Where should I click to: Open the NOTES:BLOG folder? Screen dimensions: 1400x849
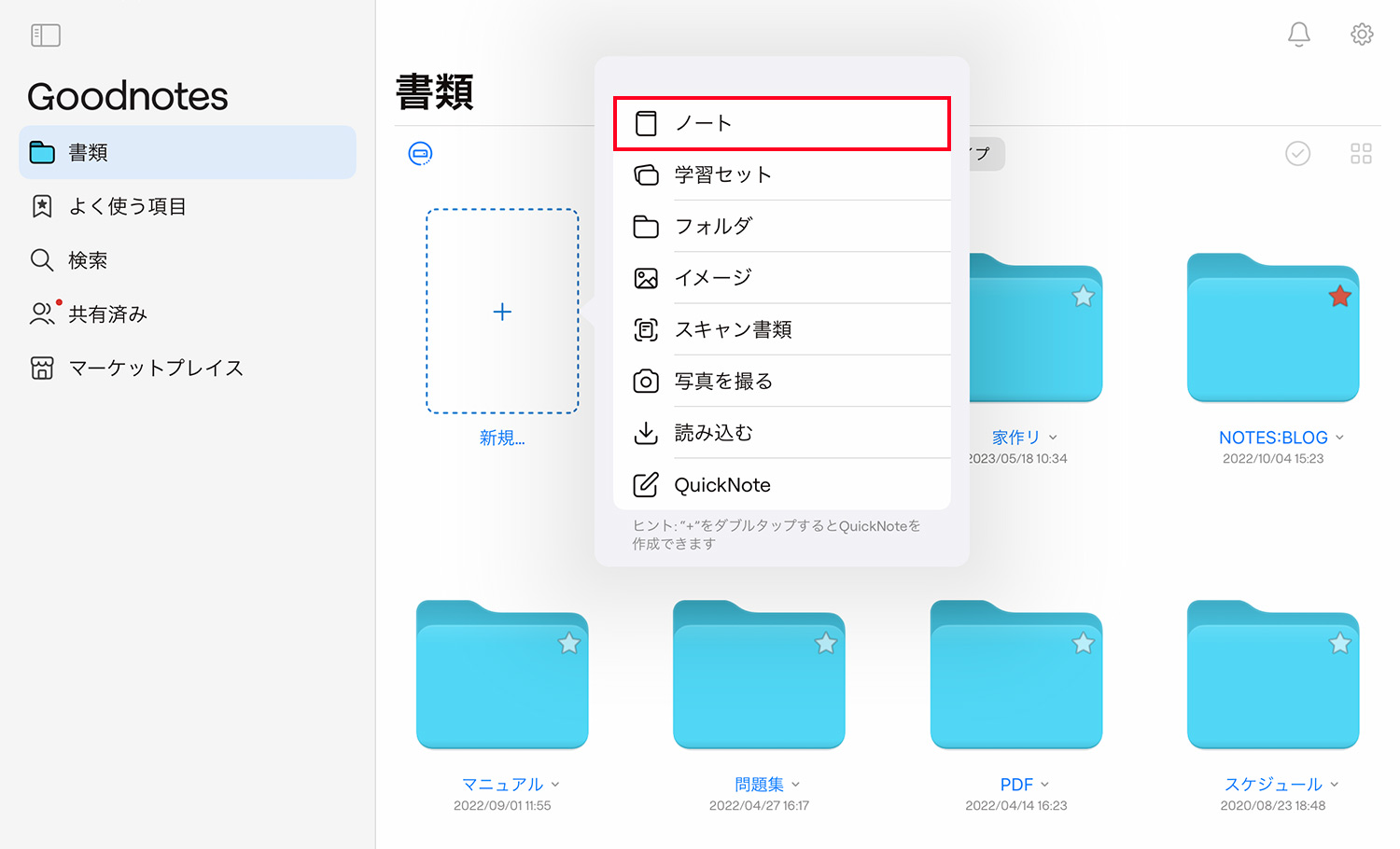pyautogui.click(x=1273, y=327)
